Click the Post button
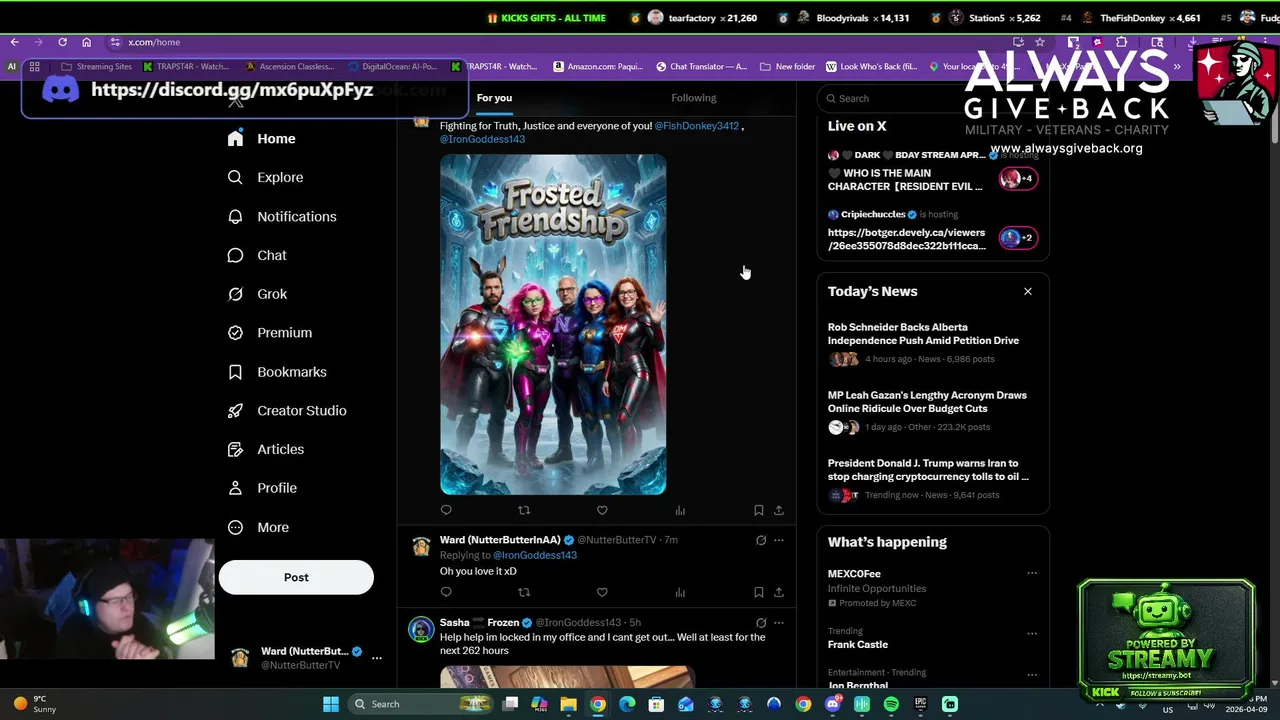 click(296, 577)
